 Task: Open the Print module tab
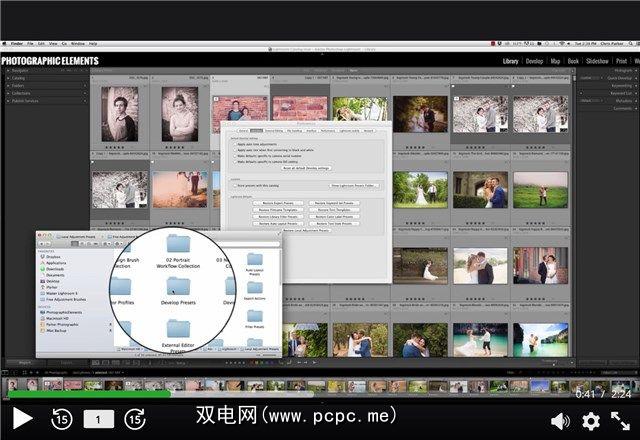[621, 61]
